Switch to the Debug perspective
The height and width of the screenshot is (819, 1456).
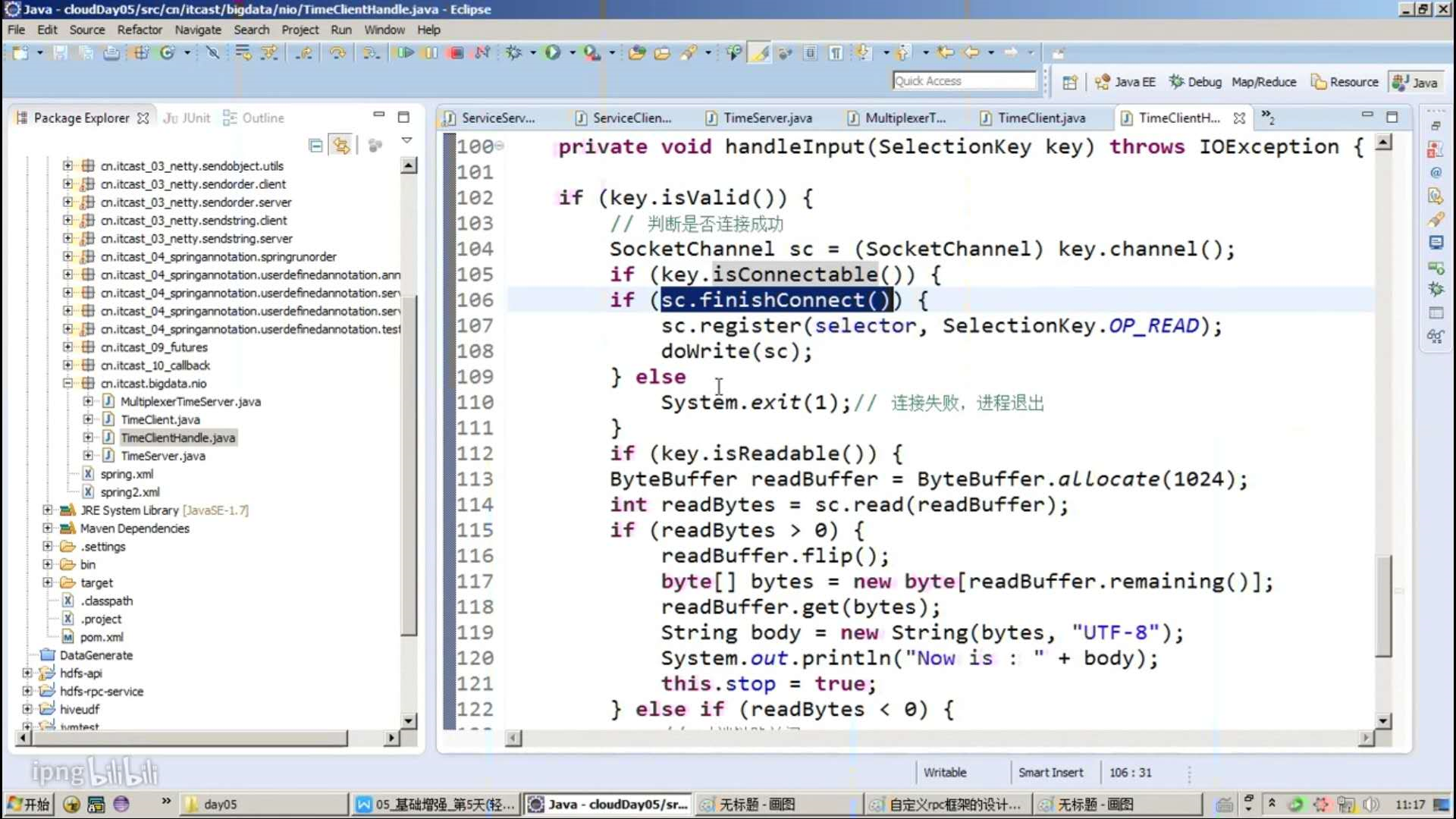point(1195,82)
